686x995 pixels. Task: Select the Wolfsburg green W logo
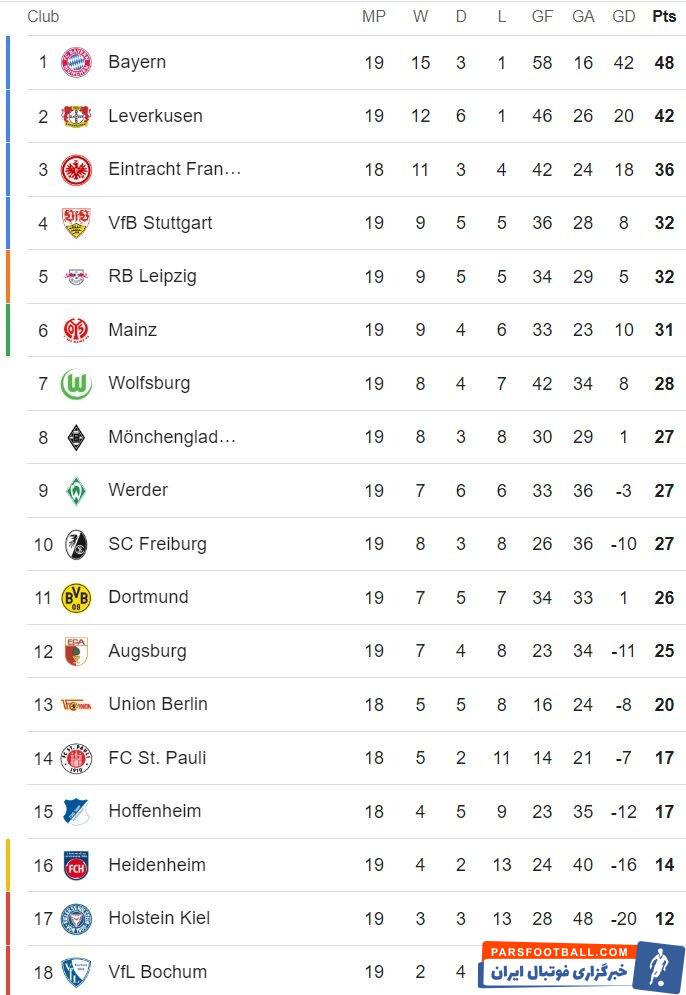pyautogui.click(x=76, y=384)
